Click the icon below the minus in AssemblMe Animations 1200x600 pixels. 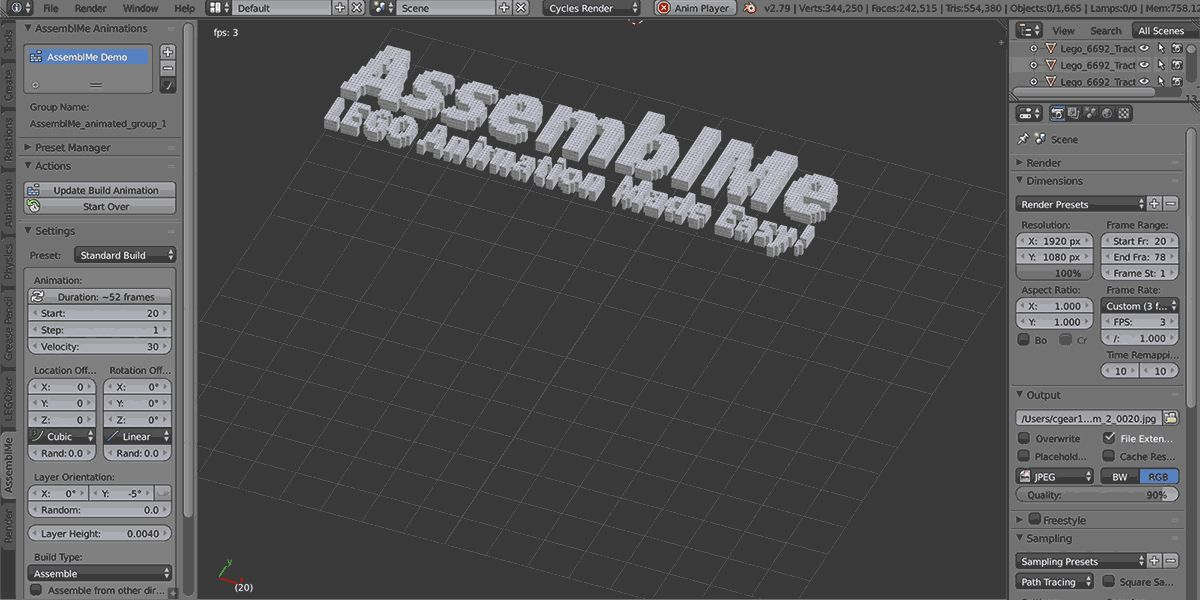pos(167,85)
